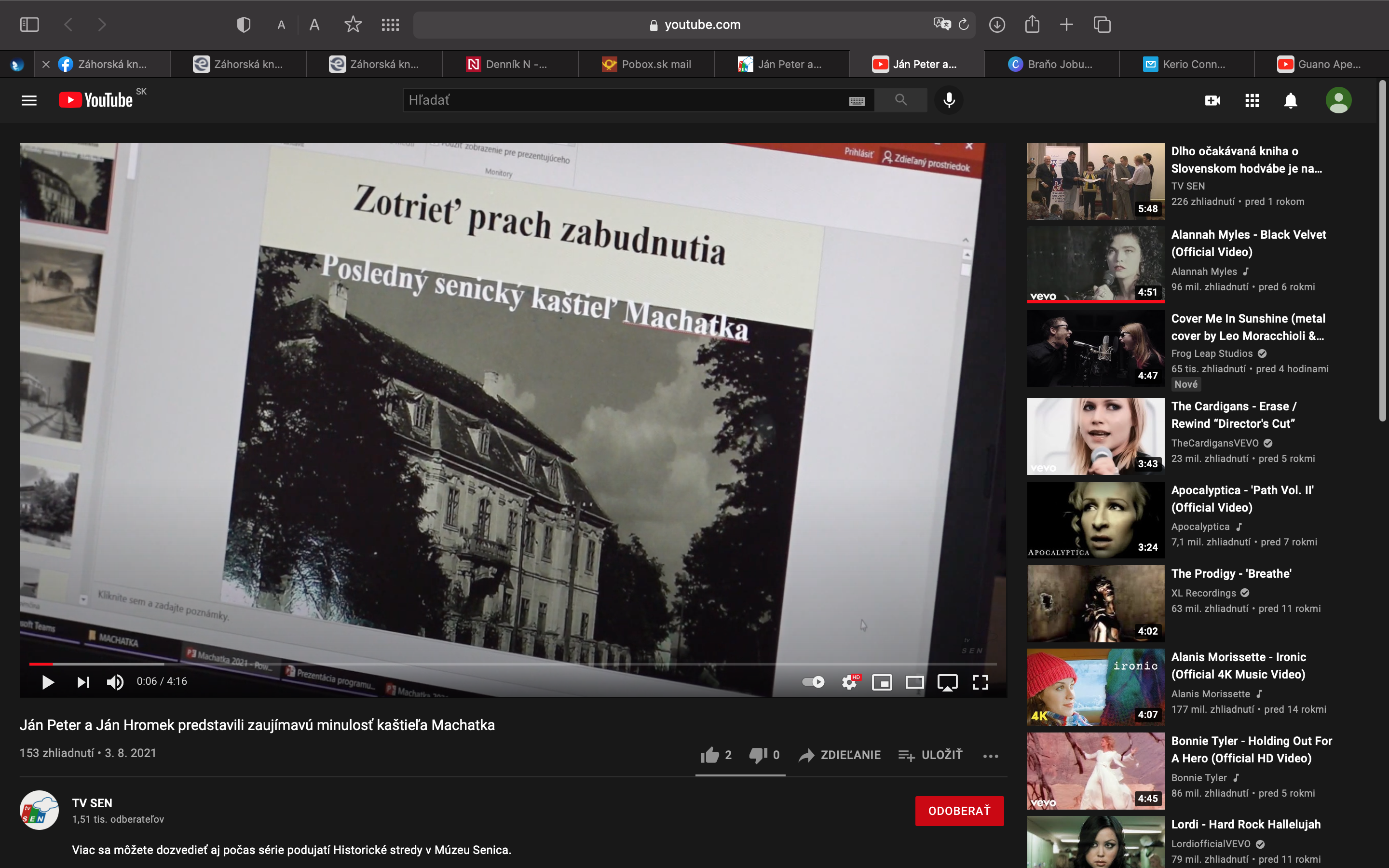Reload the YouTube page

[964, 24]
